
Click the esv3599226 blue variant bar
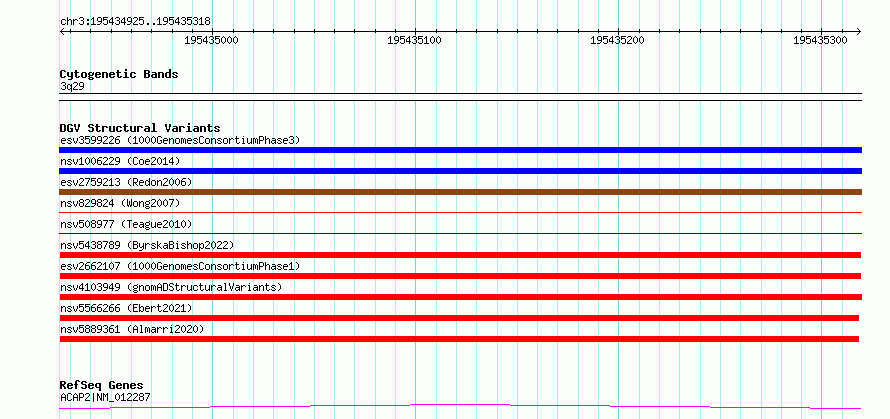(x=460, y=150)
